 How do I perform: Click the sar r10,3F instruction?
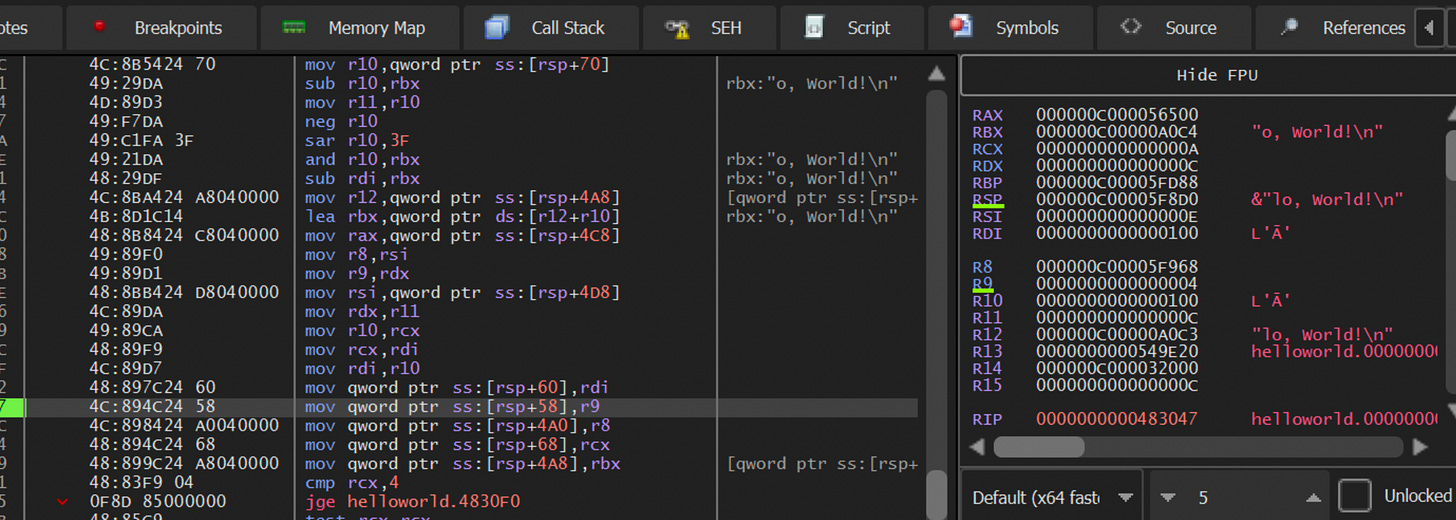click(357, 141)
